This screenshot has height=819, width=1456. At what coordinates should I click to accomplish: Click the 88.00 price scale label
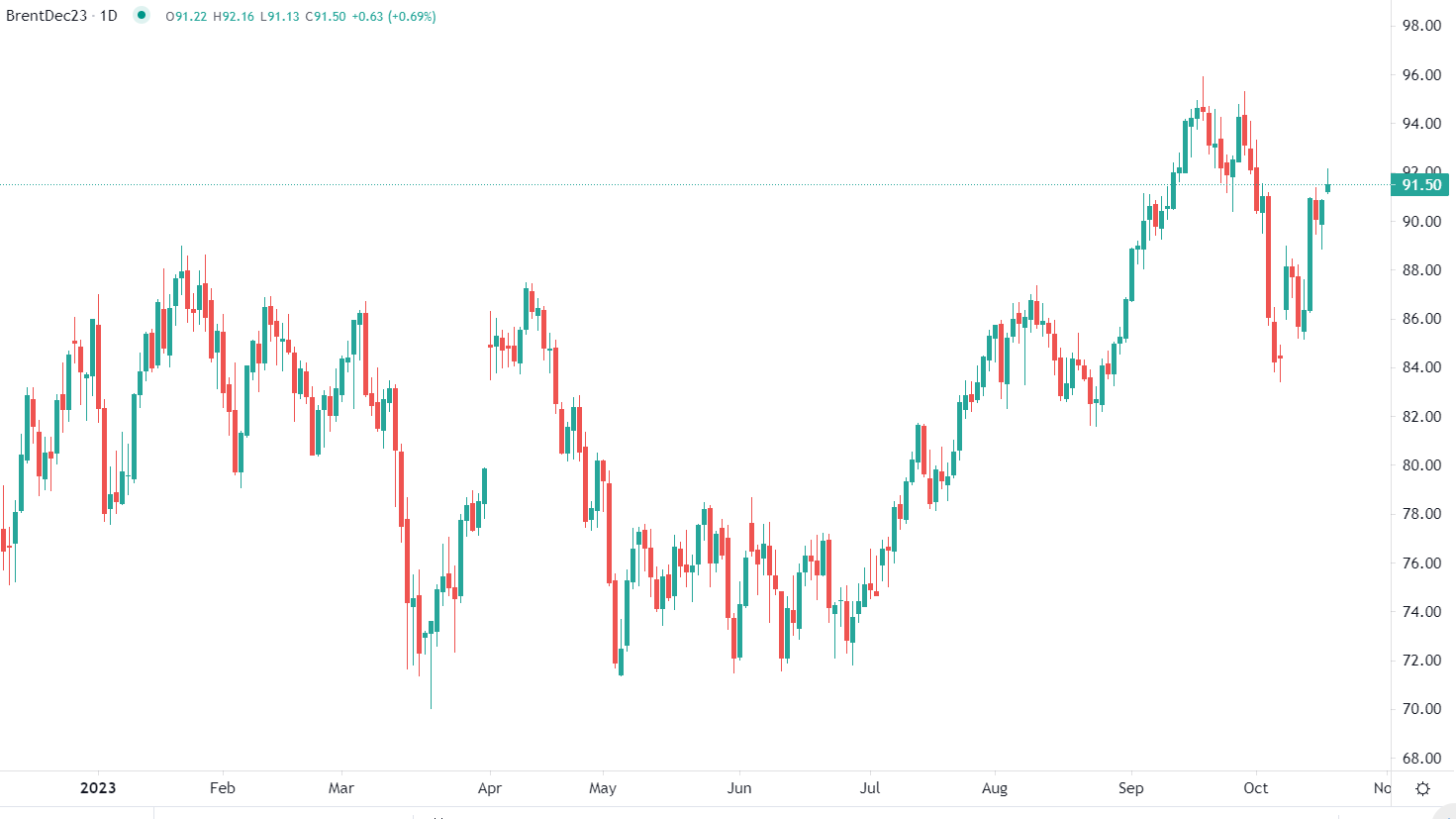[1421, 270]
